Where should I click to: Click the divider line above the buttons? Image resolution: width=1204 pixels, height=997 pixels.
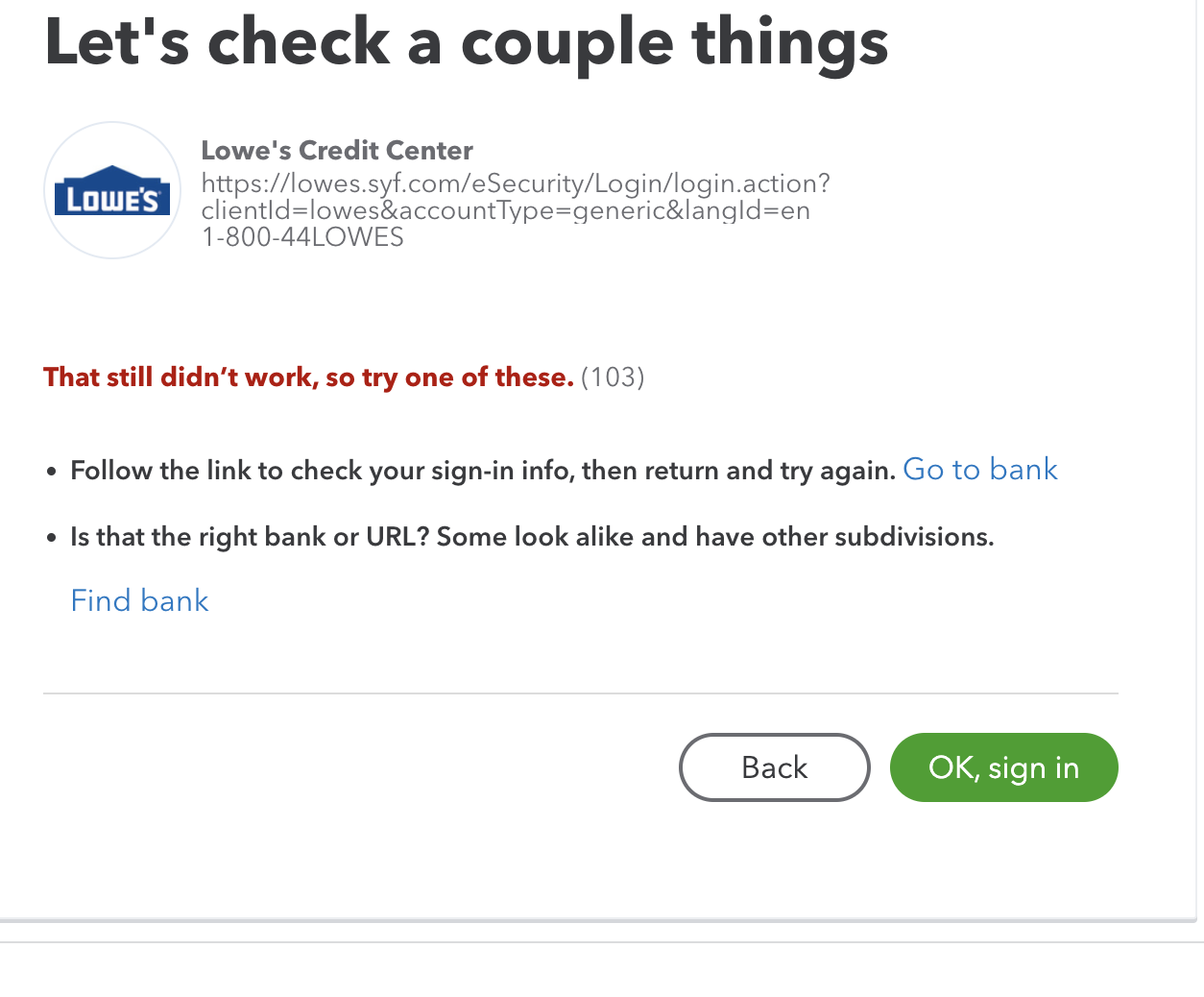coord(580,693)
